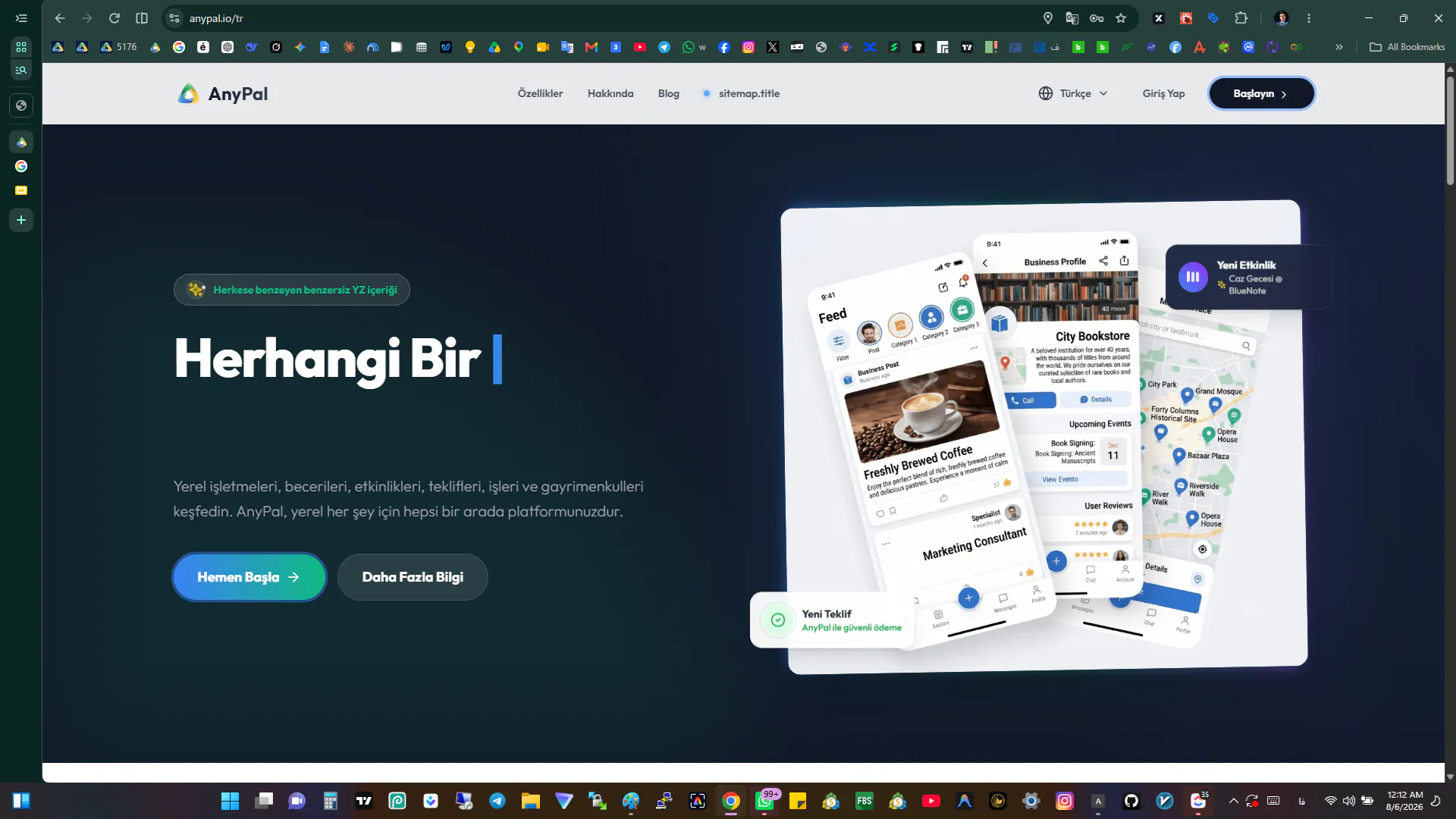Open Chrome from the taskbar
The height and width of the screenshot is (819, 1456).
731,801
